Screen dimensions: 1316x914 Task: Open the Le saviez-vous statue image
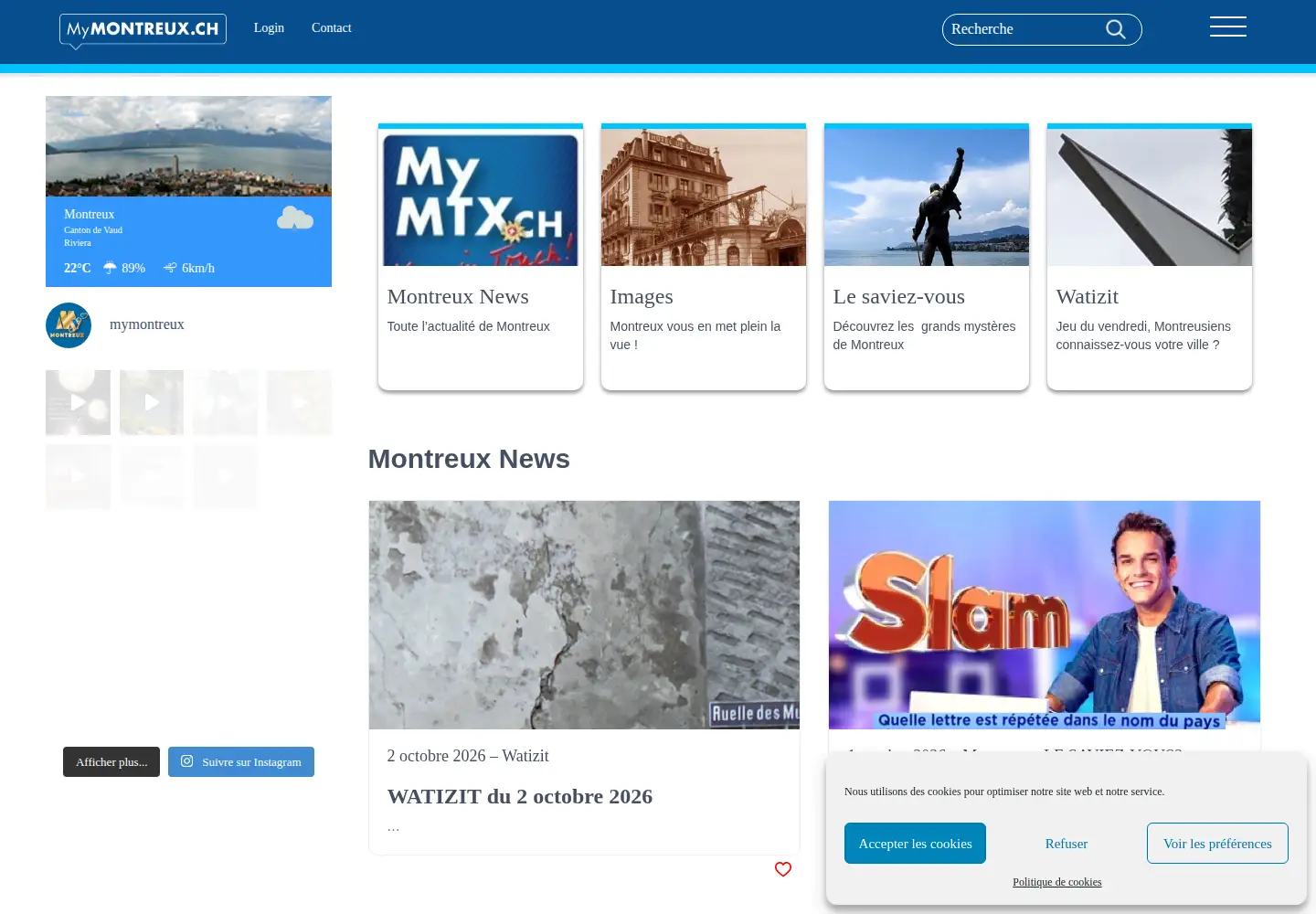coord(927,197)
